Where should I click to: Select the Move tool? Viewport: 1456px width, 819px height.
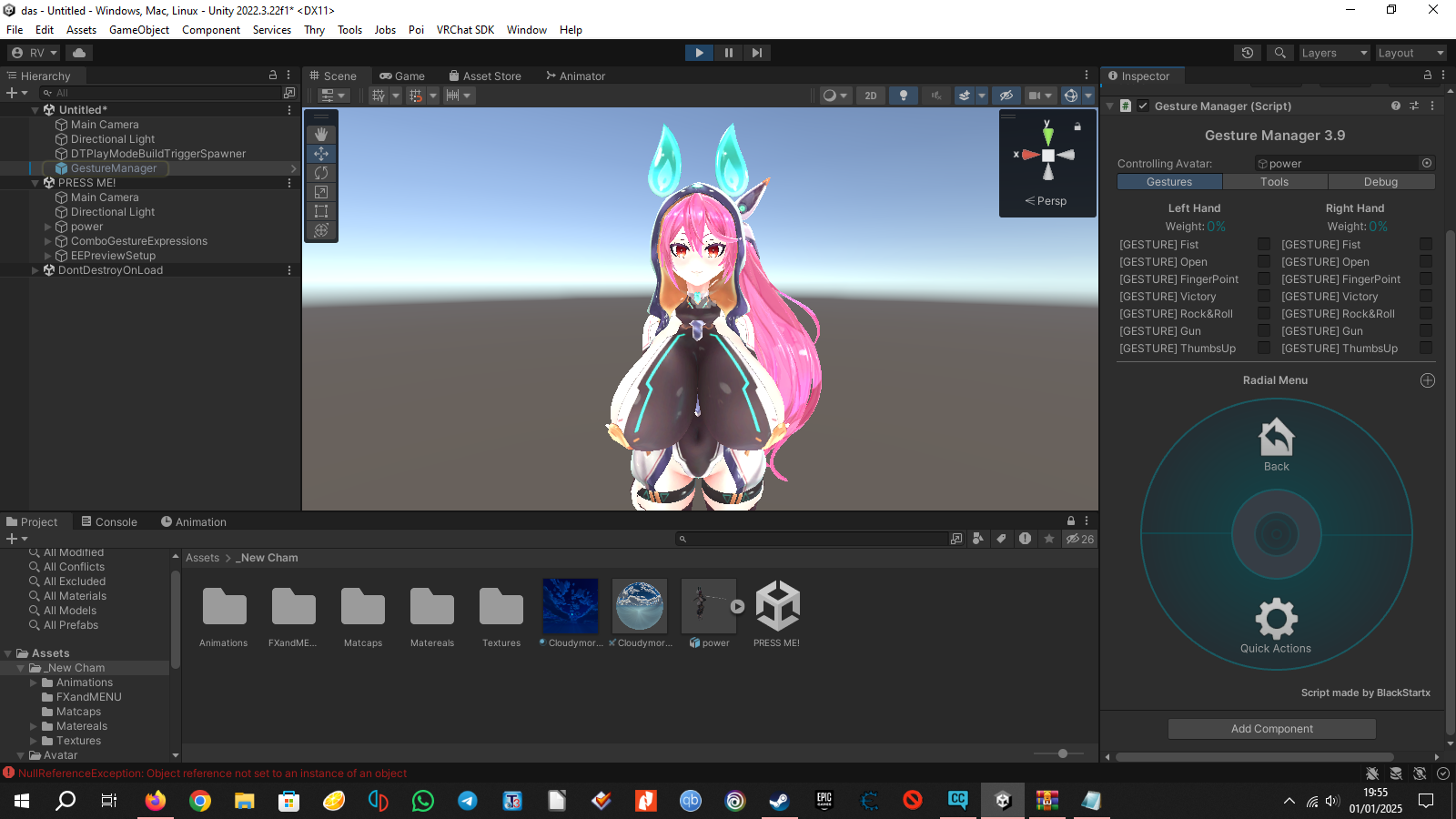point(321,154)
